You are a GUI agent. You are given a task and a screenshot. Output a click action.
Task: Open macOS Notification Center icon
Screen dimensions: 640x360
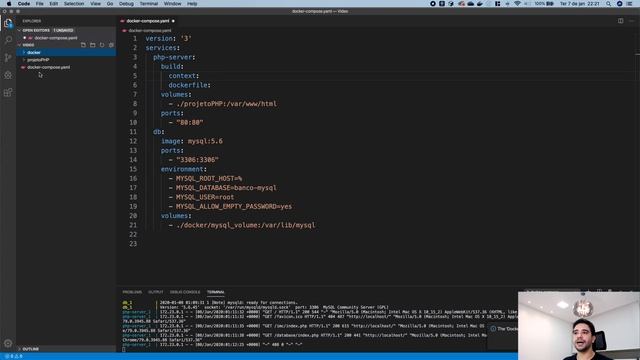pyautogui.click(x=629, y=4)
